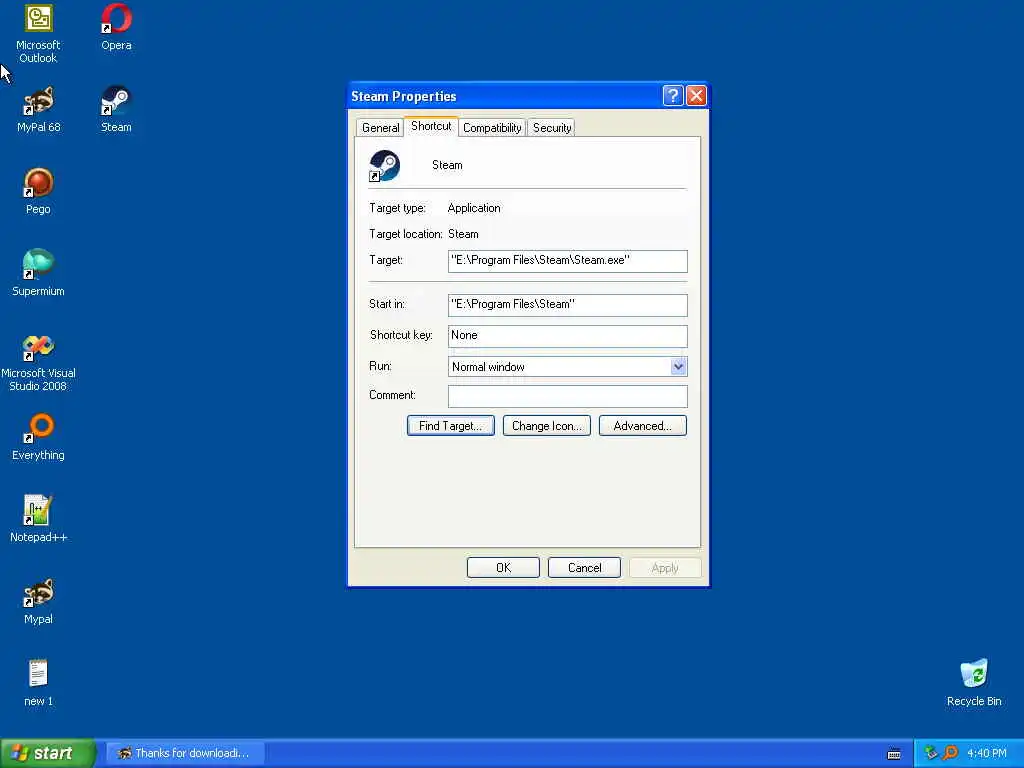1024x768 pixels.
Task: Click the Steam icon inside Properties dialog
Action: coord(384,166)
